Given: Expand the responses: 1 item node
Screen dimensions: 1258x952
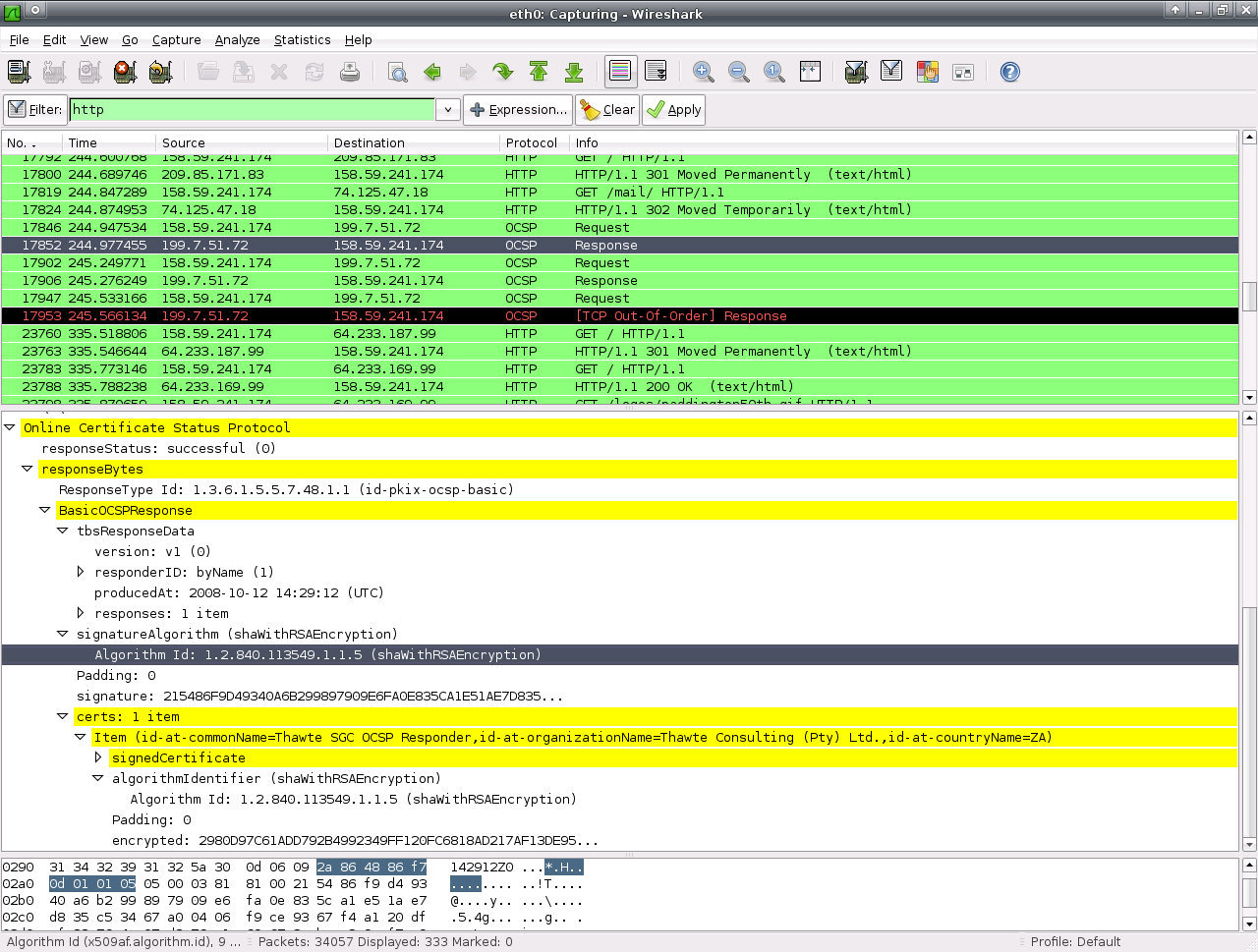Looking at the screenshot, I should [x=81, y=613].
